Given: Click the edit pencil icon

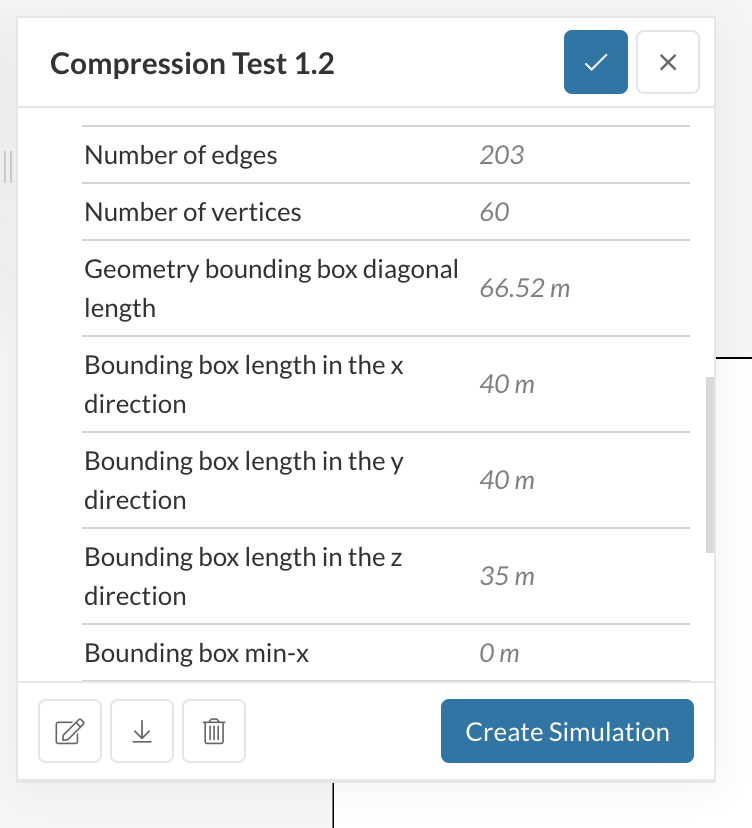Looking at the screenshot, I should [69, 732].
